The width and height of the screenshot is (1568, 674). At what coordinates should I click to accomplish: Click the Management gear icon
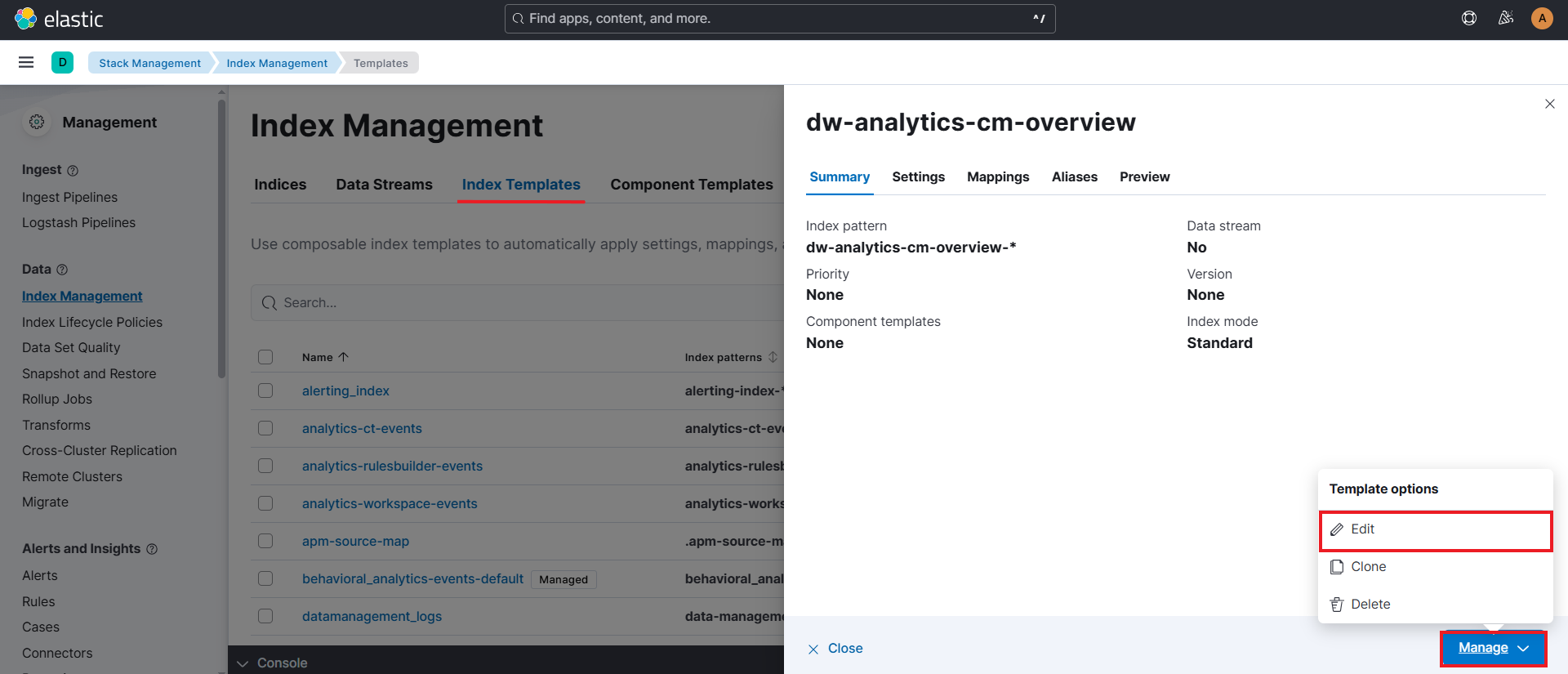[x=37, y=122]
